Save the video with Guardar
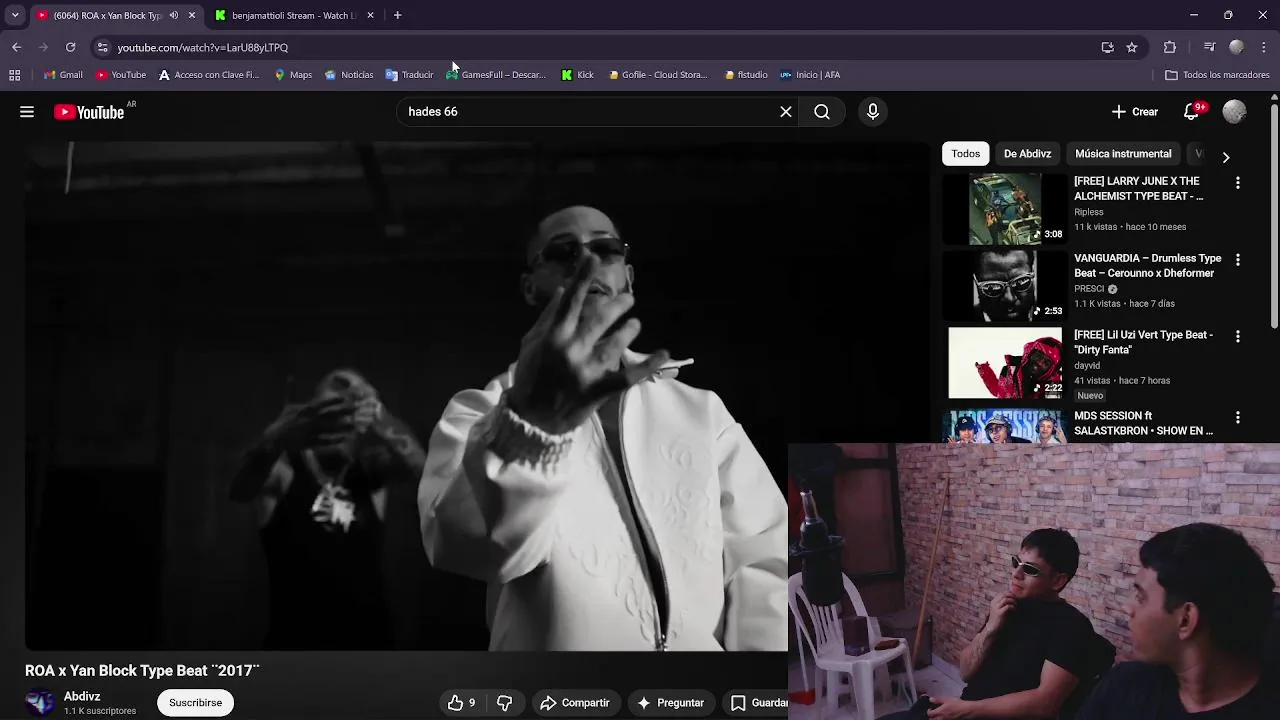Image resolution: width=1280 pixels, height=720 pixels. (758, 703)
